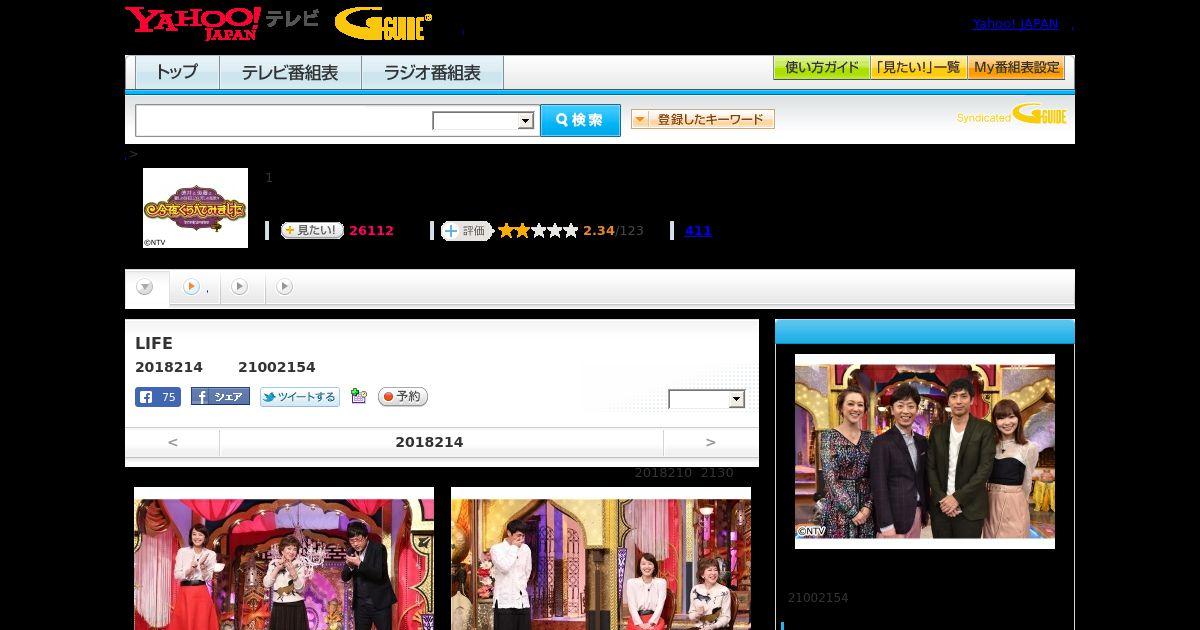Click the 検索 search button

pos(580,120)
